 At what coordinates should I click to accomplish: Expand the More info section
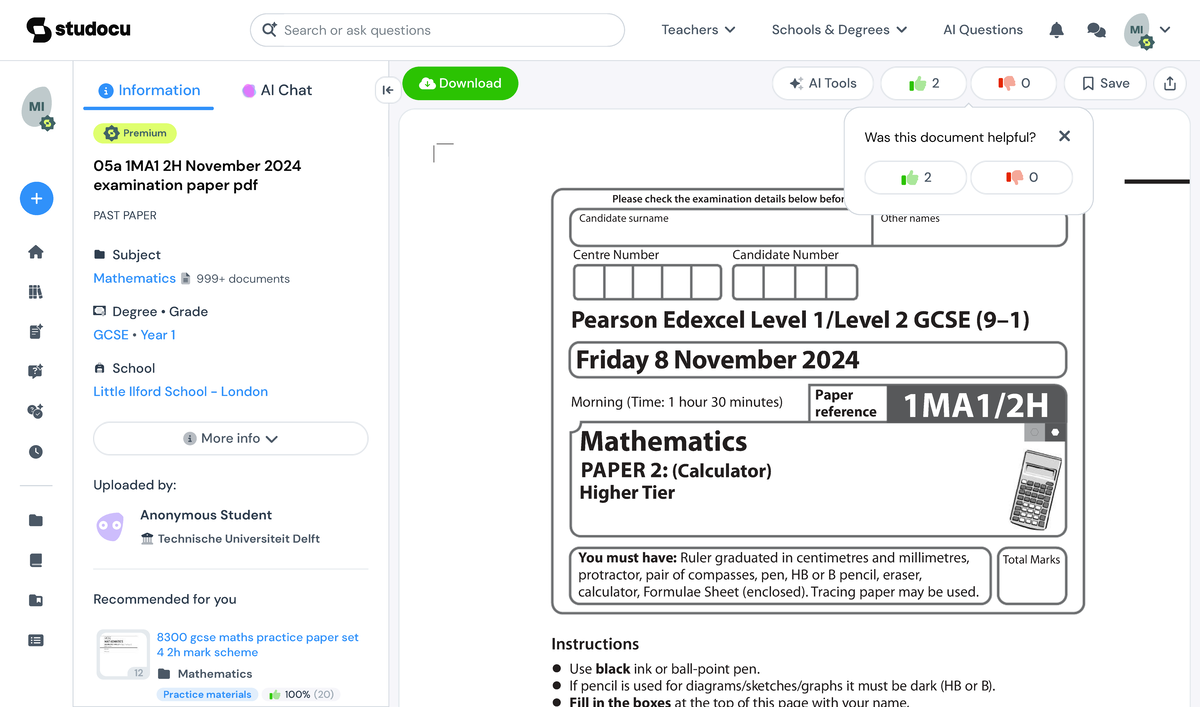(x=230, y=438)
